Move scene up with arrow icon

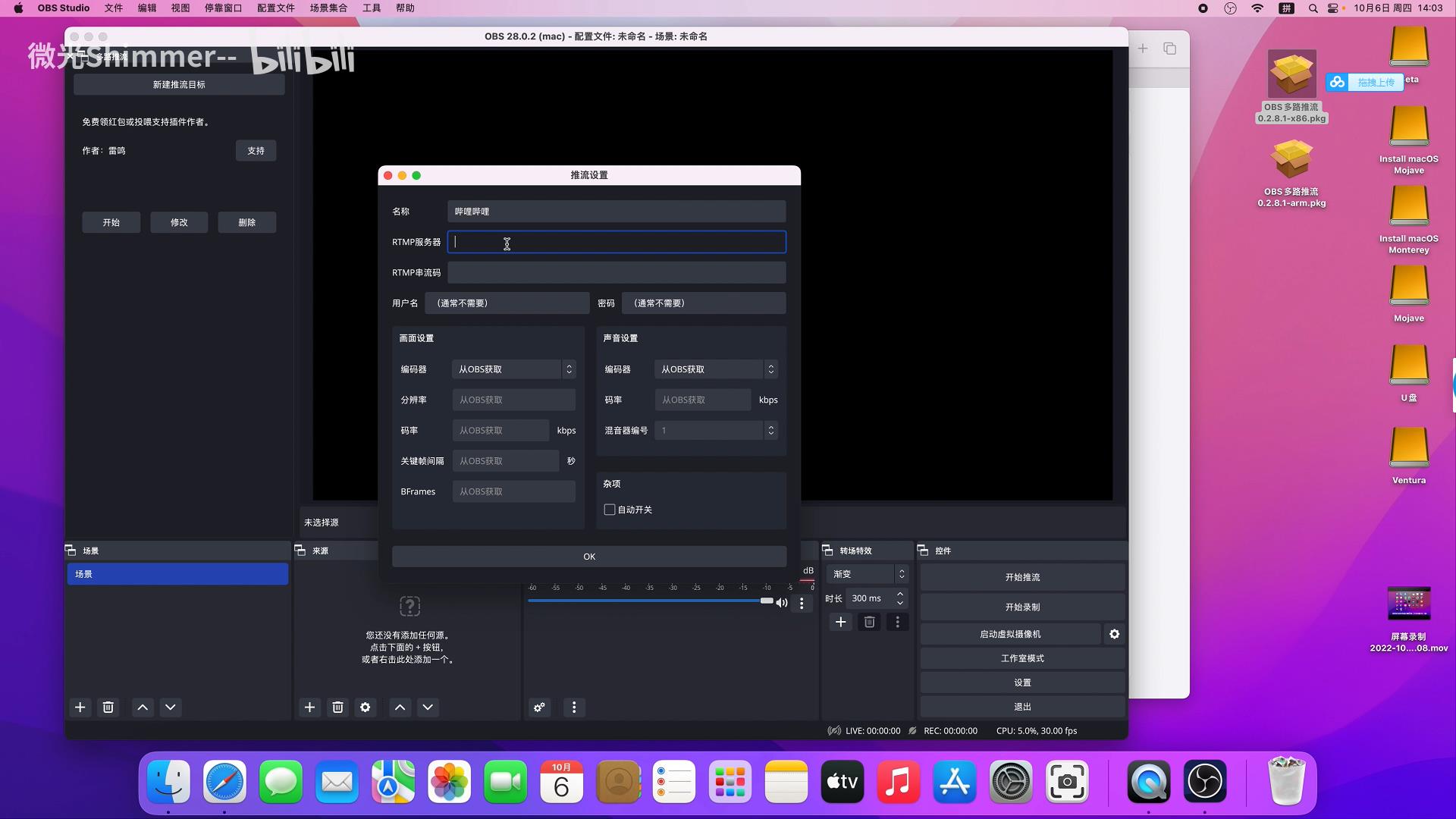tap(143, 707)
